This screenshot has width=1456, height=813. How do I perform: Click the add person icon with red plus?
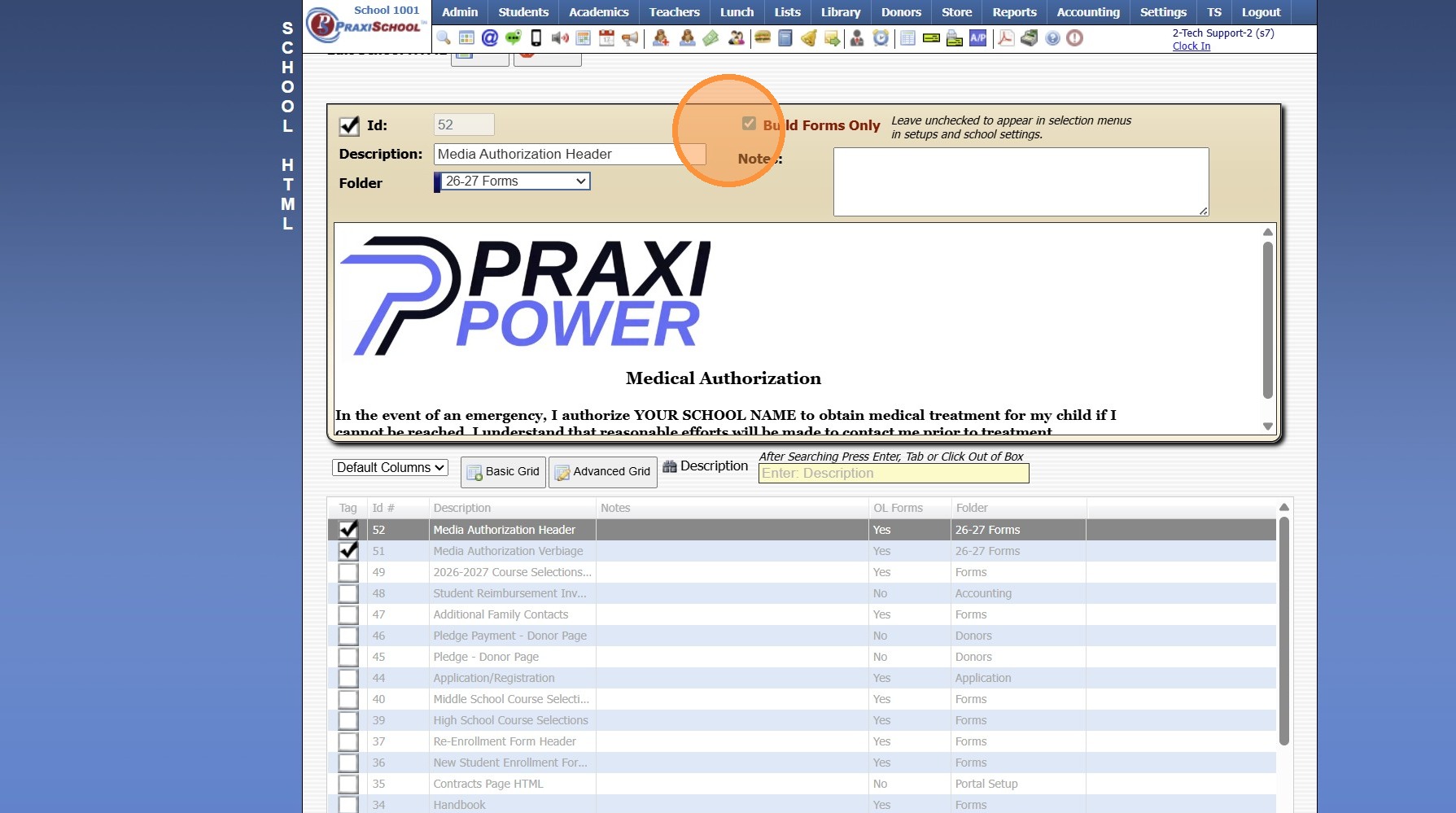[x=661, y=38]
